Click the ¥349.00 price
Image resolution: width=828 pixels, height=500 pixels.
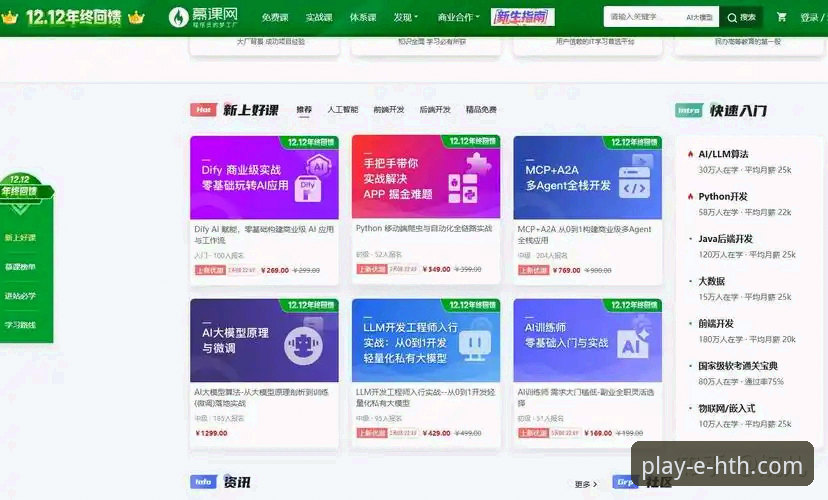(x=437, y=269)
